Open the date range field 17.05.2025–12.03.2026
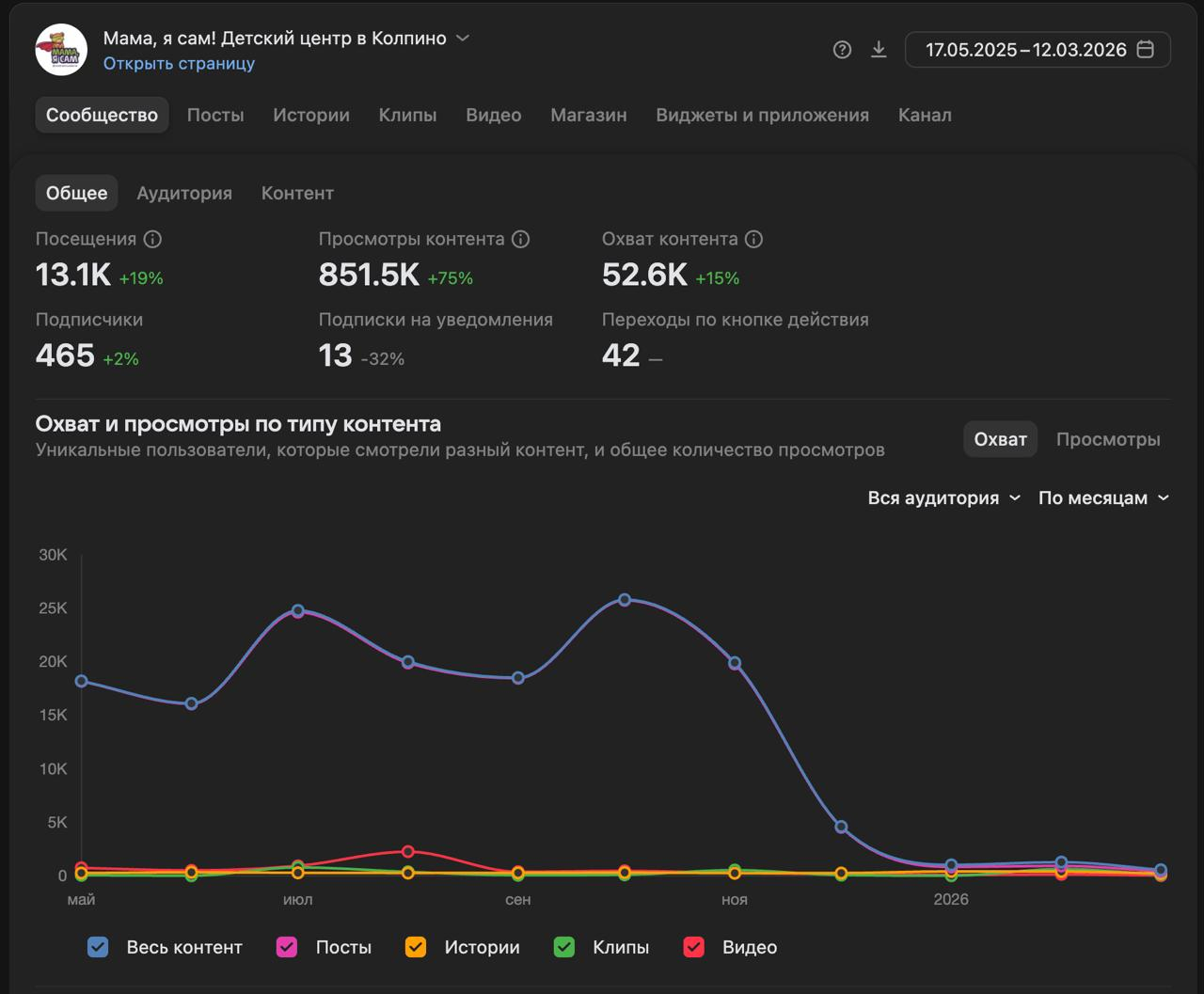 (x=1025, y=50)
